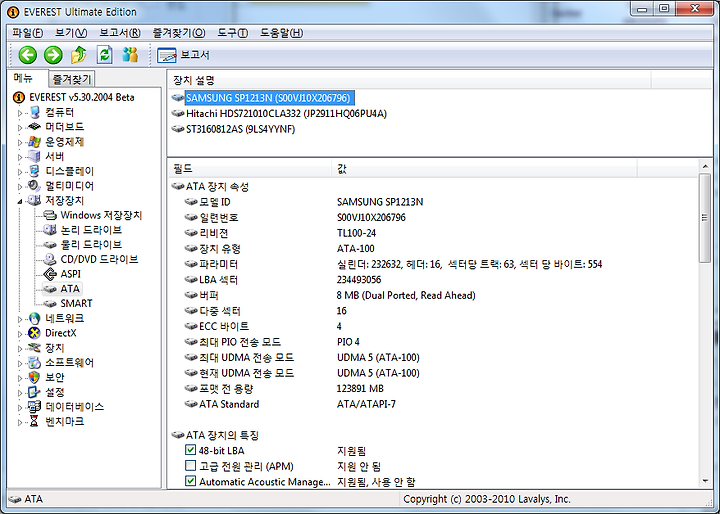Screen dimensions: 720x514
Task: Expand the 머더보드 tree node
Action: 20,127
